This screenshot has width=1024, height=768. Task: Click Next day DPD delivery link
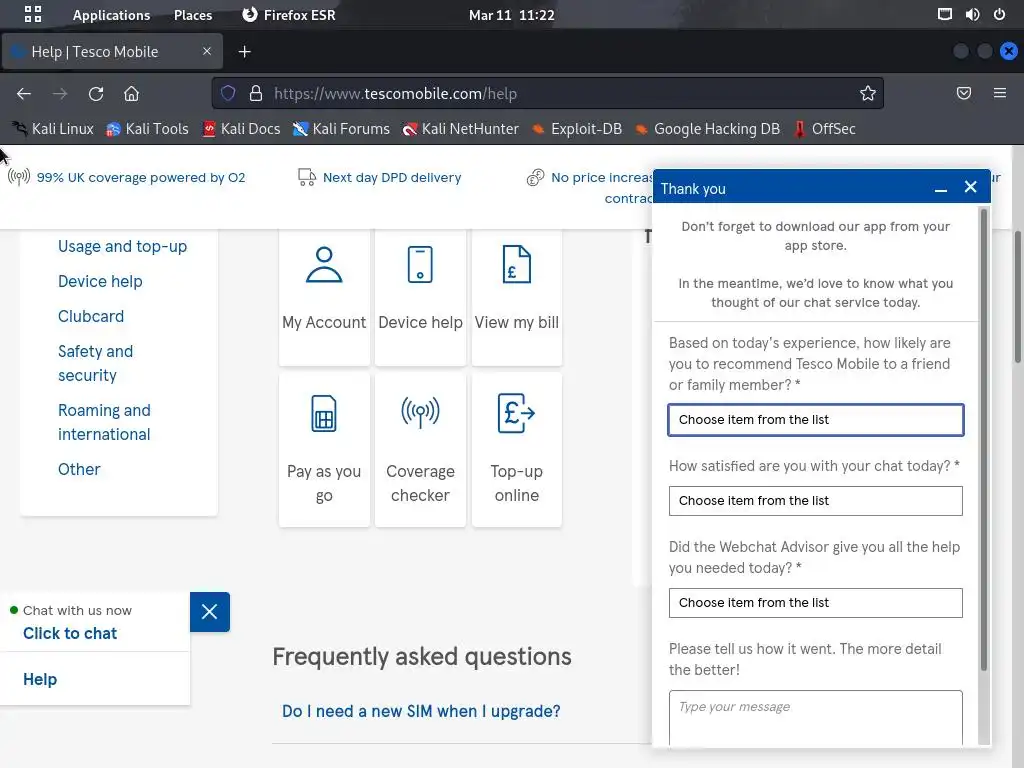(x=392, y=178)
